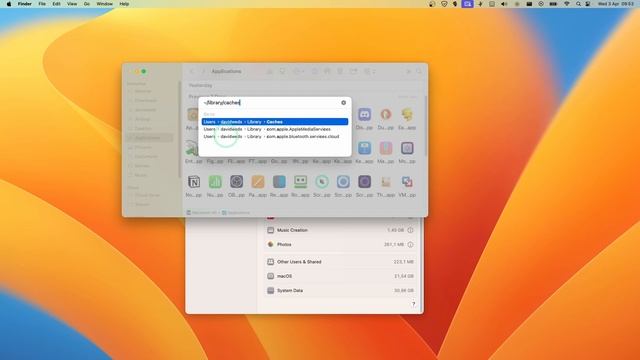The width and height of the screenshot is (640, 360).
Task: Select the macOS storage row
Action: [x=340, y=276]
